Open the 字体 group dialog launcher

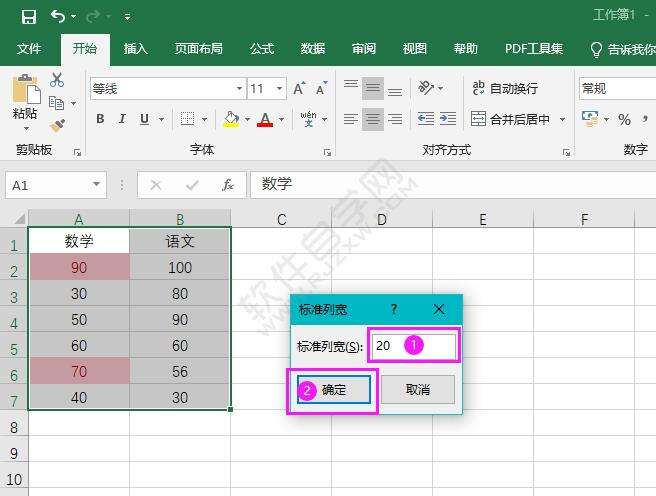[x=328, y=153]
